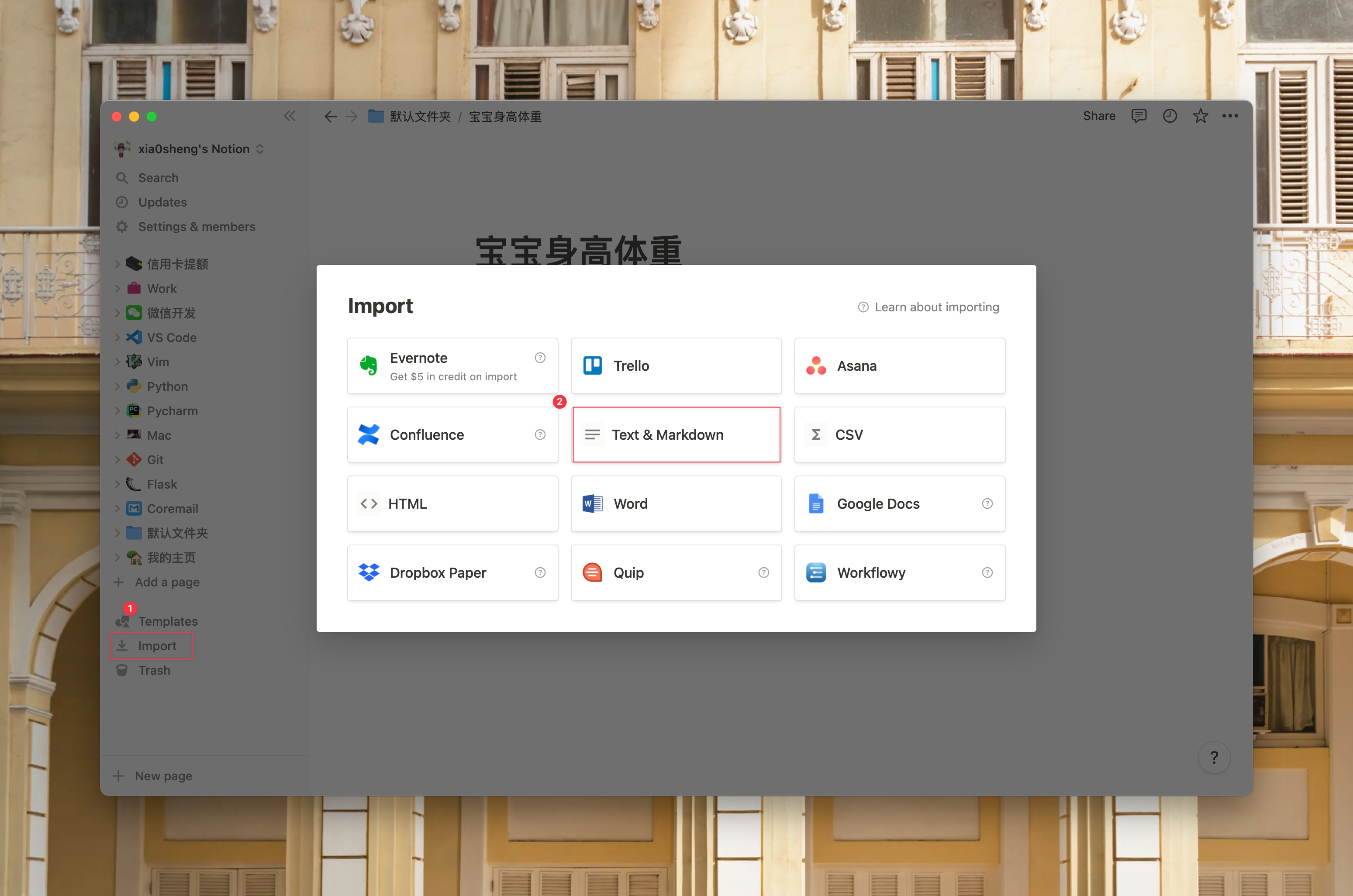Open page history clock icon

(1170, 116)
